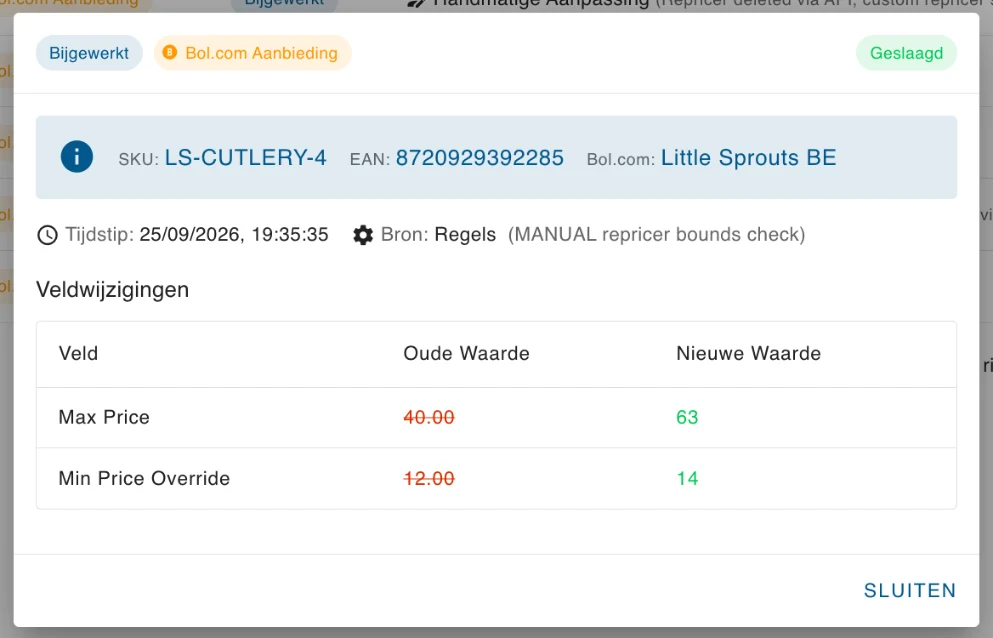Image resolution: width=993 pixels, height=638 pixels.
Task: Select EAN number 8720929392285
Action: [x=479, y=158]
